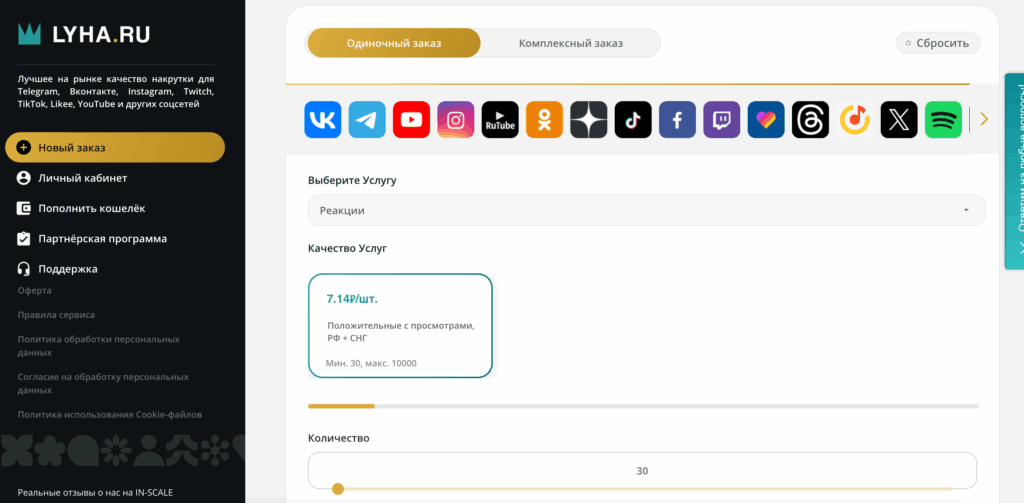The width and height of the screenshot is (1024, 503).
Task: Select the Instagram icon
Action: (x=456, y=120)
